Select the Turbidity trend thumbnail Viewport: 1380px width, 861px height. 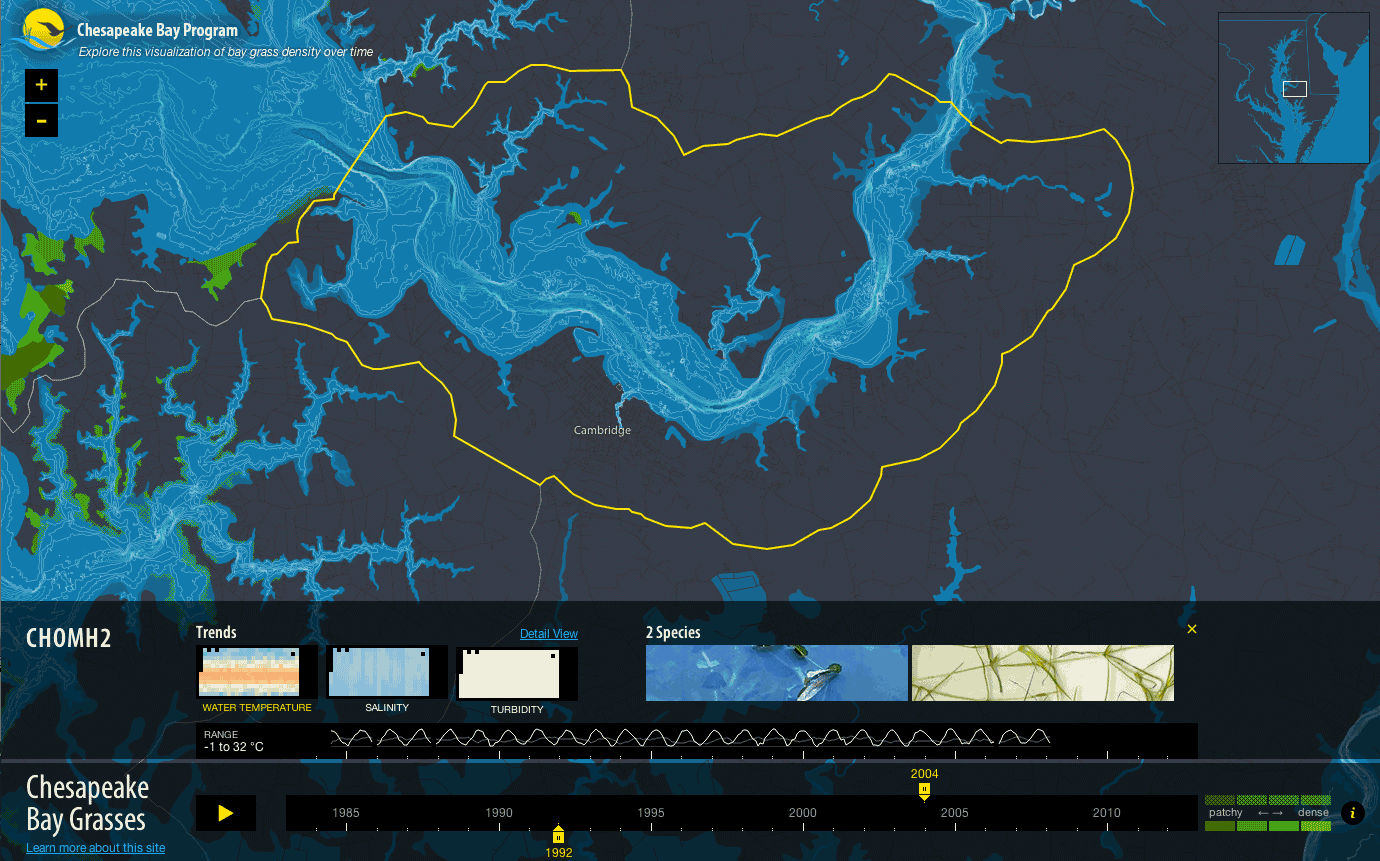coord(516,674)
